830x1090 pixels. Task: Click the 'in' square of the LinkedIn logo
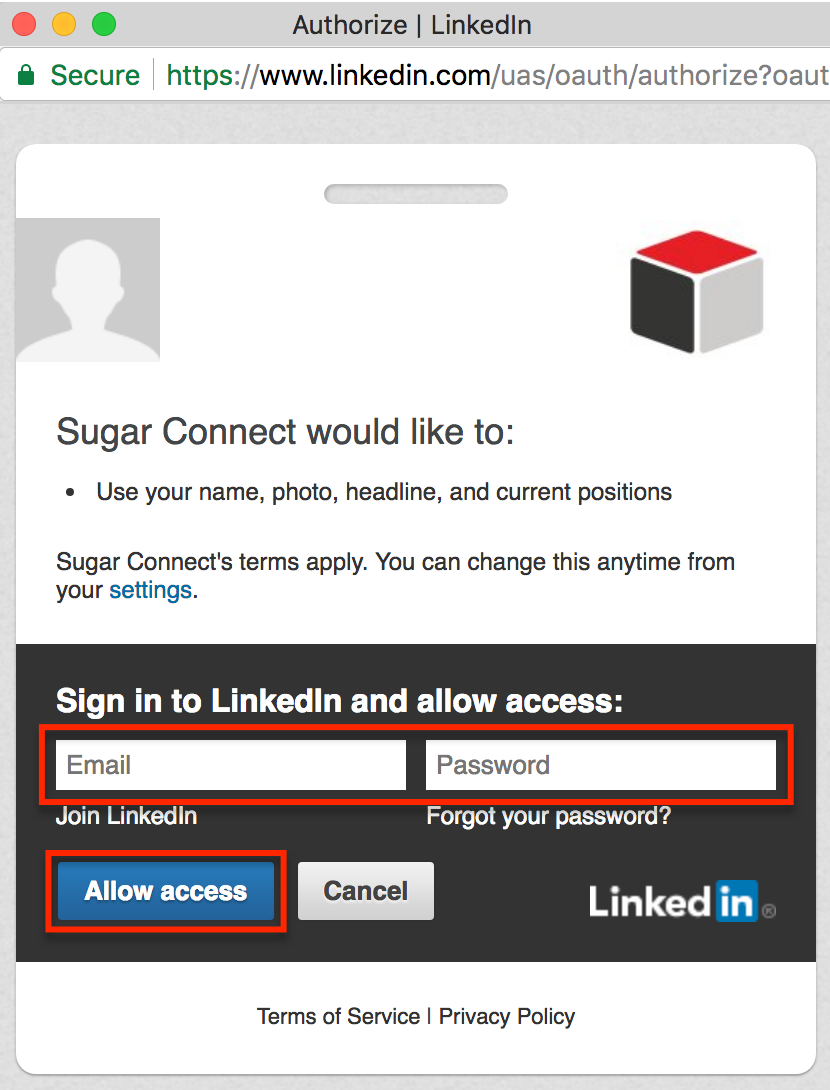pyautogui.click(x=737, y=902)
